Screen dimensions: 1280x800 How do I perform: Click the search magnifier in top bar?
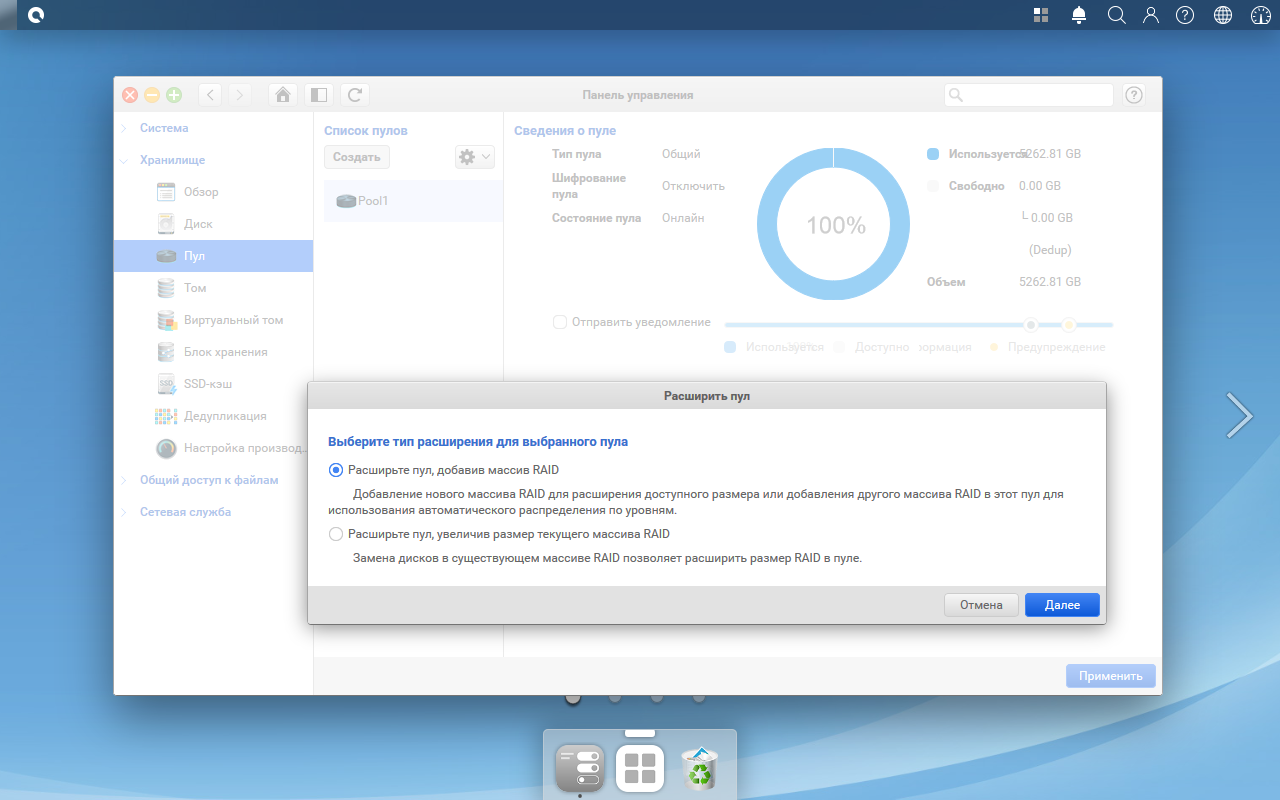1117,15
